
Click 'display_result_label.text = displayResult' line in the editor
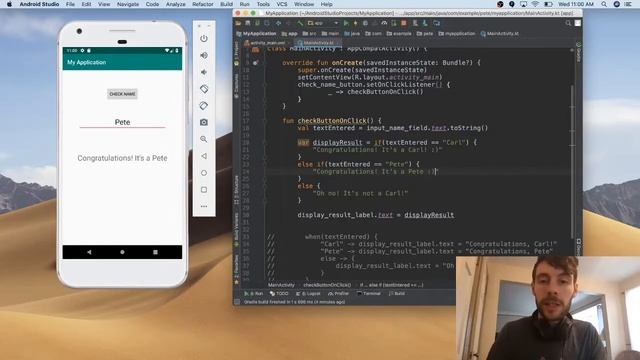[376, 215]
